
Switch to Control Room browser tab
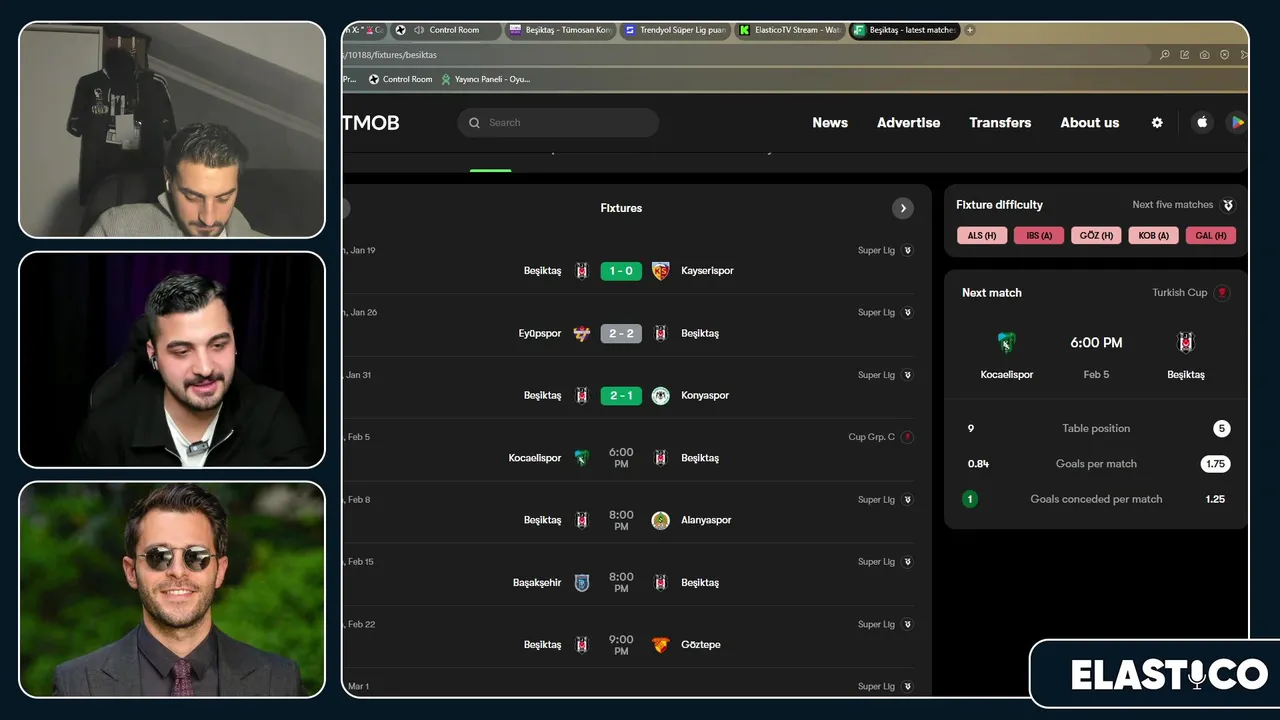(445, 30)
